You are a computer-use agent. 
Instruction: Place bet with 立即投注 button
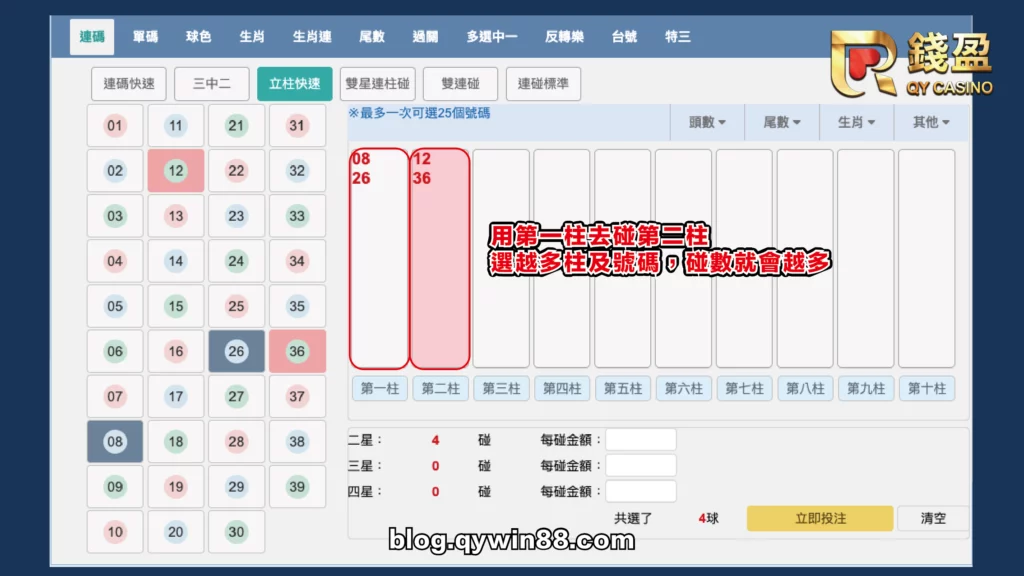819,518
